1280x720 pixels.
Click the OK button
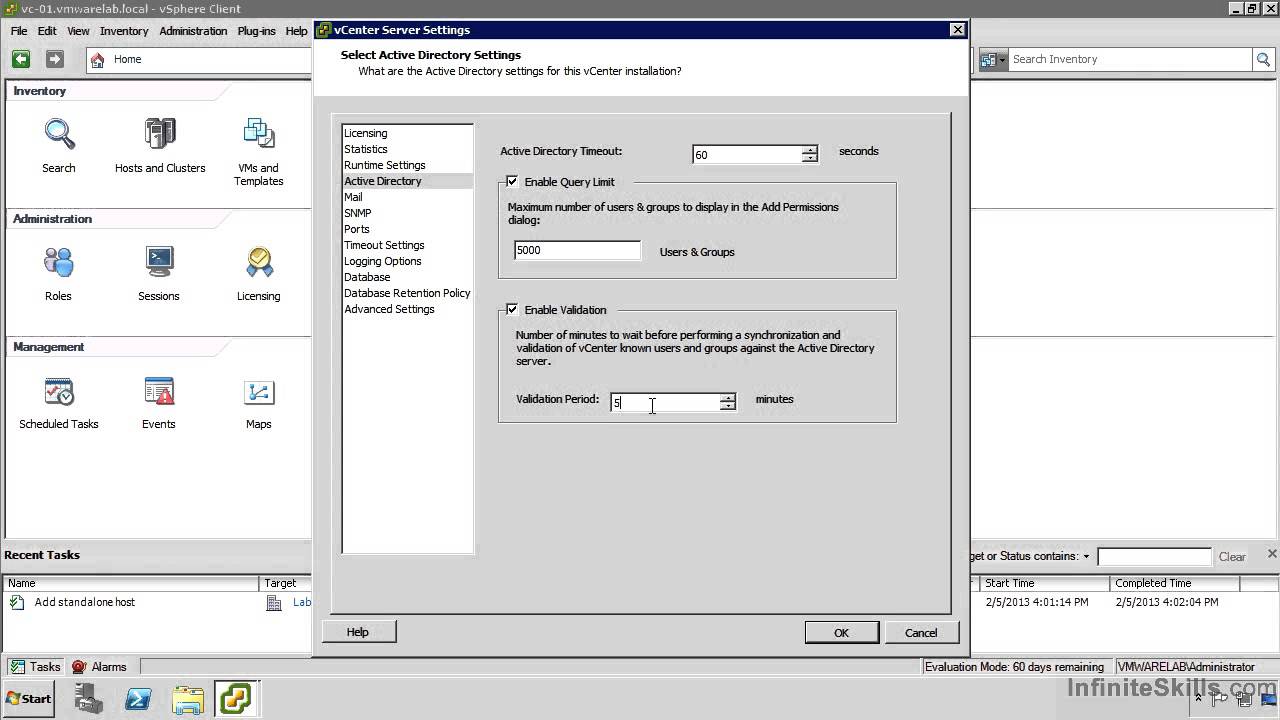[842, 632]
